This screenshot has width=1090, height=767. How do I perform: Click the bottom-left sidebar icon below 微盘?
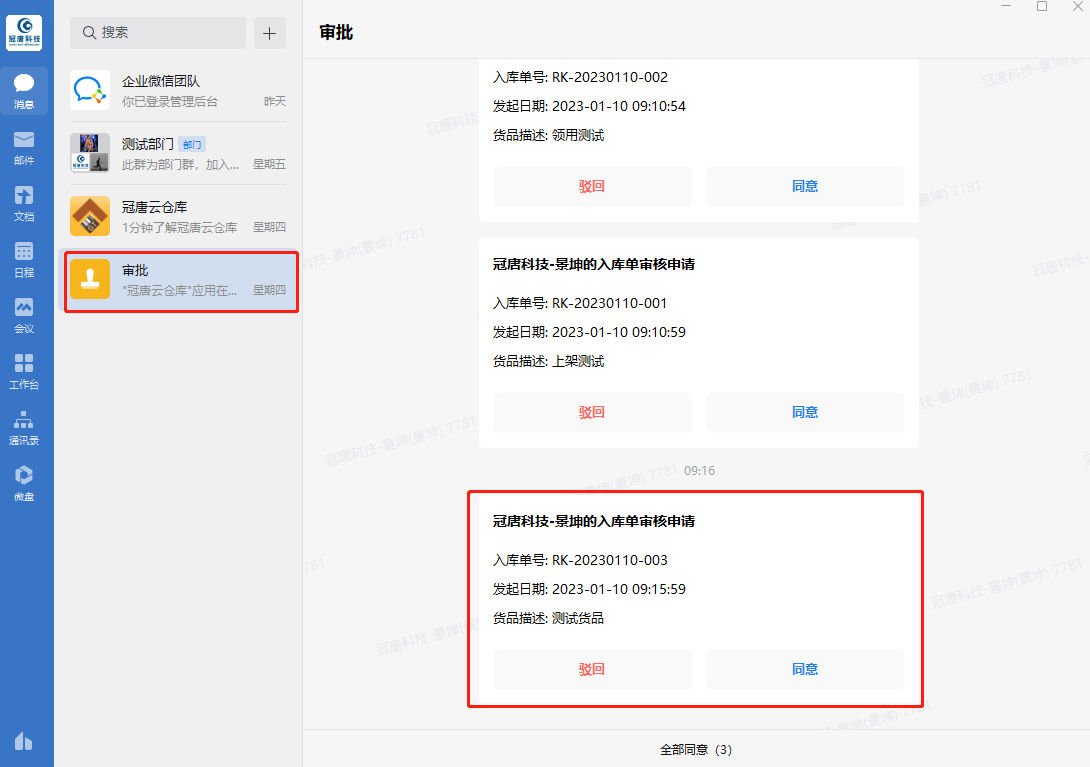pyautogui.click(x=24, y=741)
